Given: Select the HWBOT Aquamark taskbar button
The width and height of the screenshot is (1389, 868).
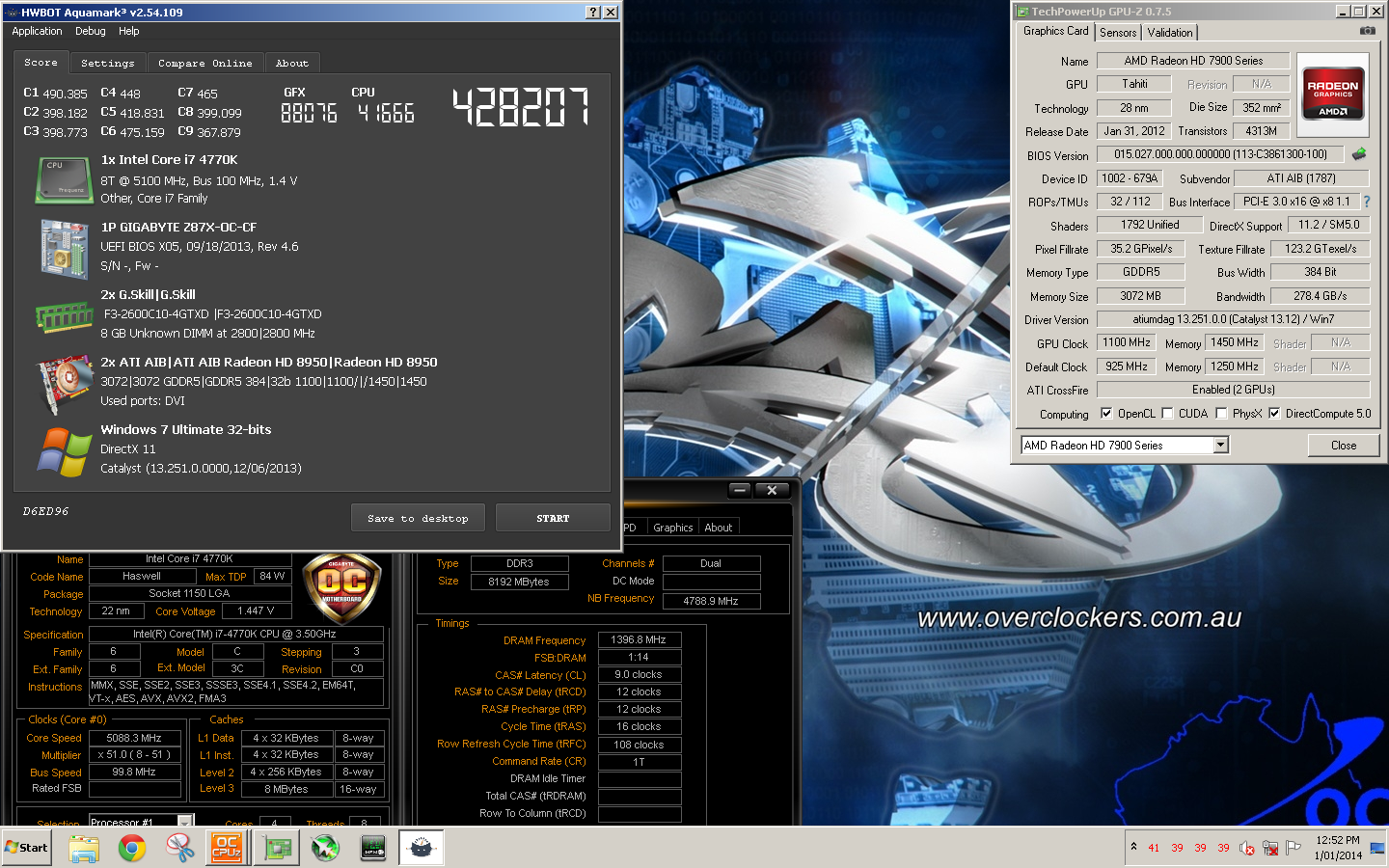Looking at the screenshot, I should [422, 848].
